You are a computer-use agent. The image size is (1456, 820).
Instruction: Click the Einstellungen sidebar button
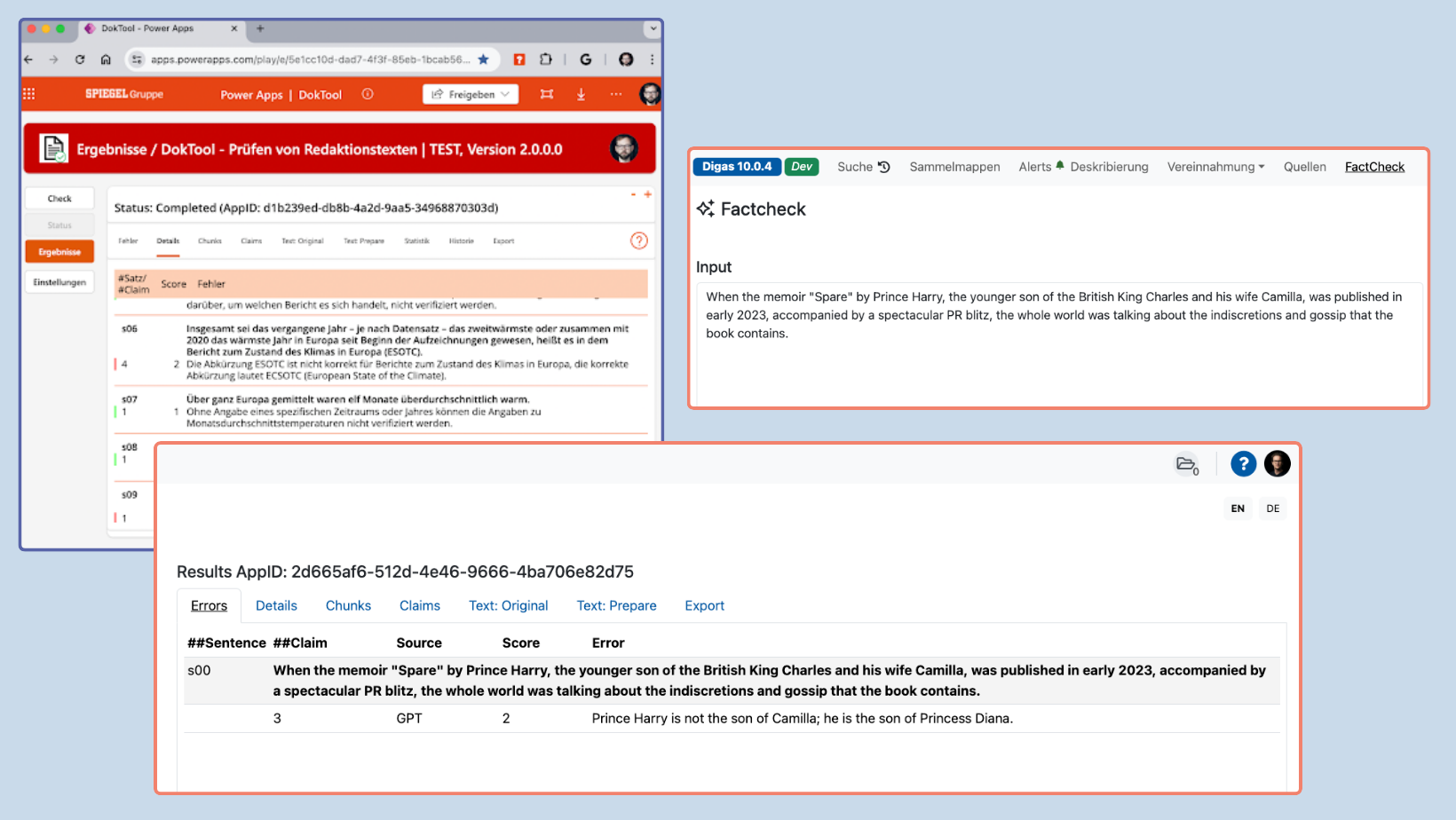pos(59,282)
